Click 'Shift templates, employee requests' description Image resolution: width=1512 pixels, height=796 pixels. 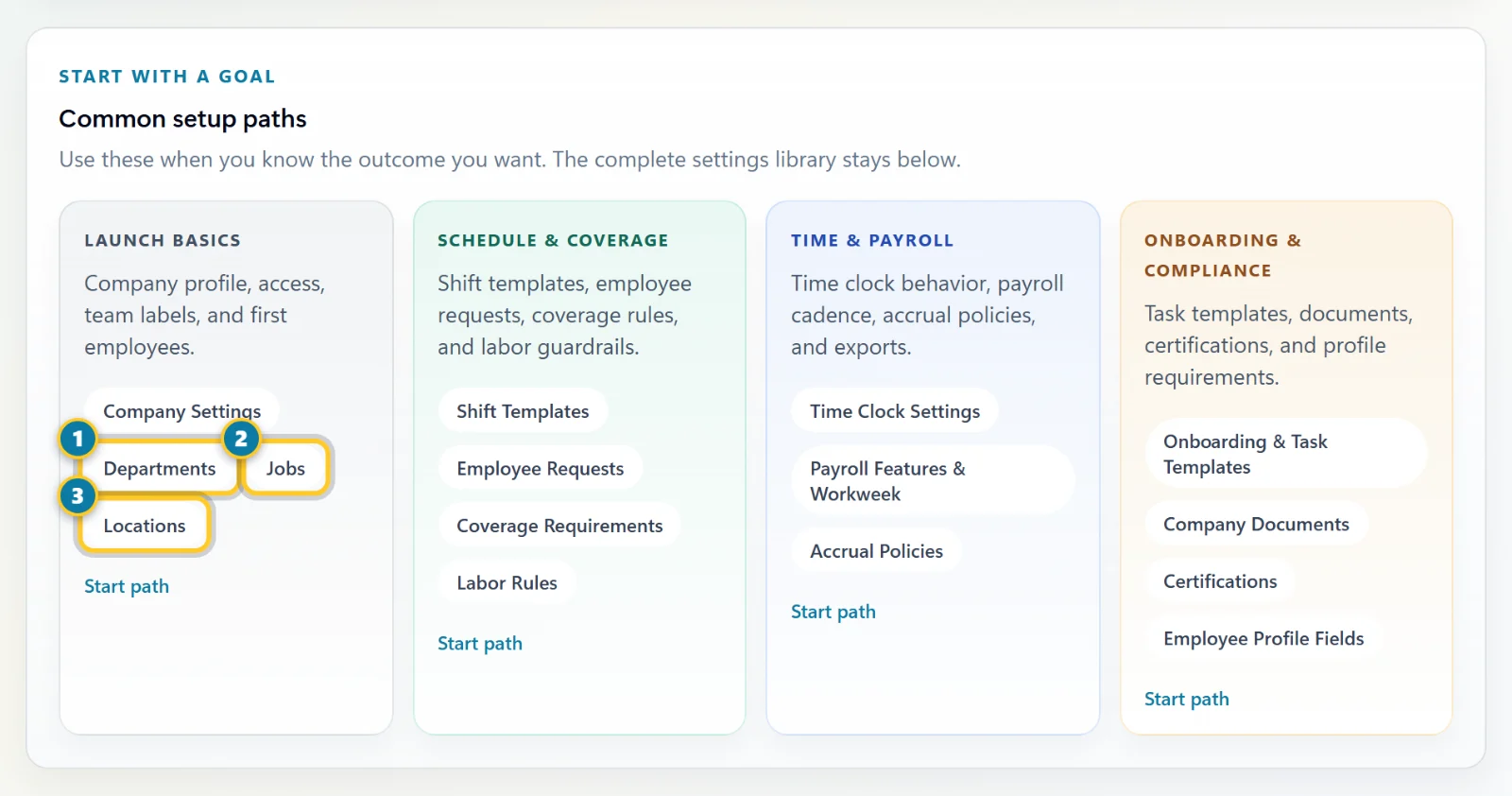coord(564,315)
